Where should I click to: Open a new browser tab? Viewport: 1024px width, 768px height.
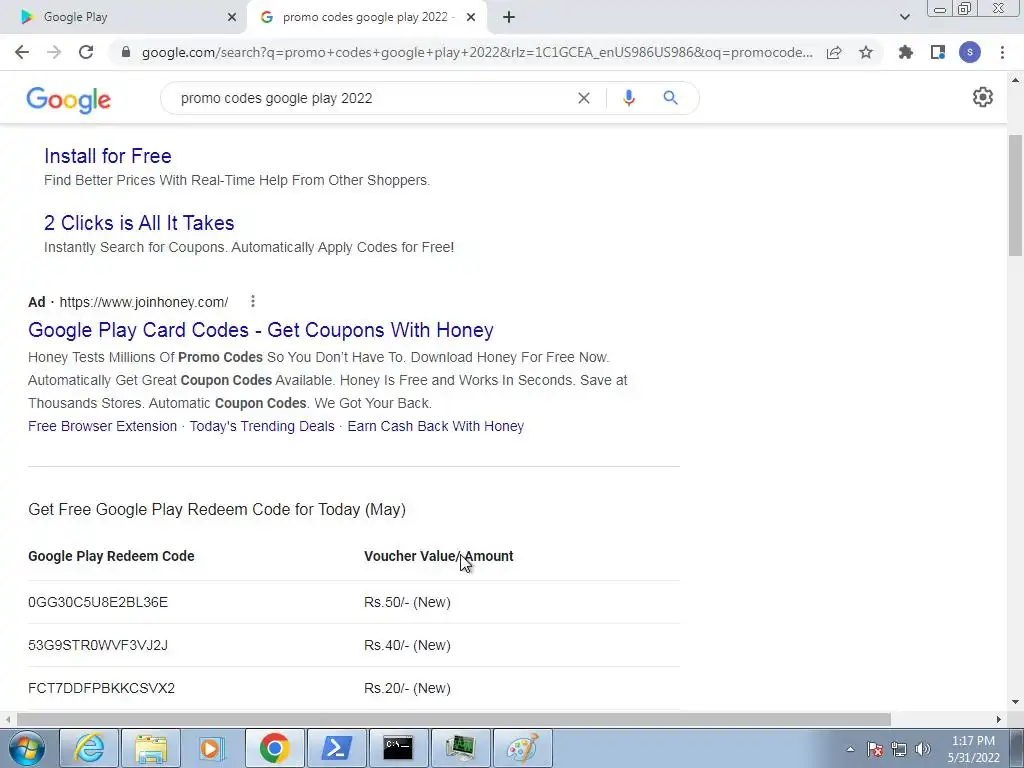[x=509, y=17]
